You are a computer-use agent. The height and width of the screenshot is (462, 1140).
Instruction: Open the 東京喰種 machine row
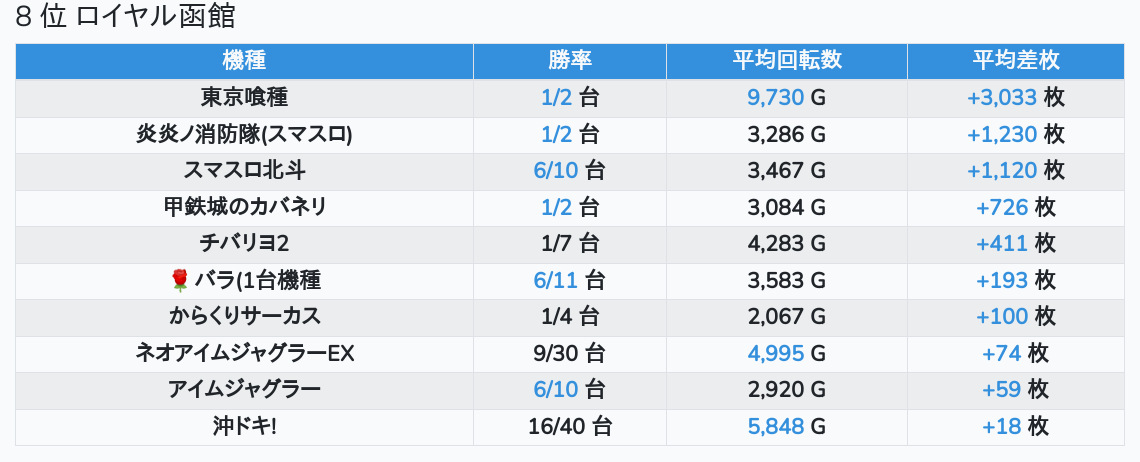coord(244,97)
